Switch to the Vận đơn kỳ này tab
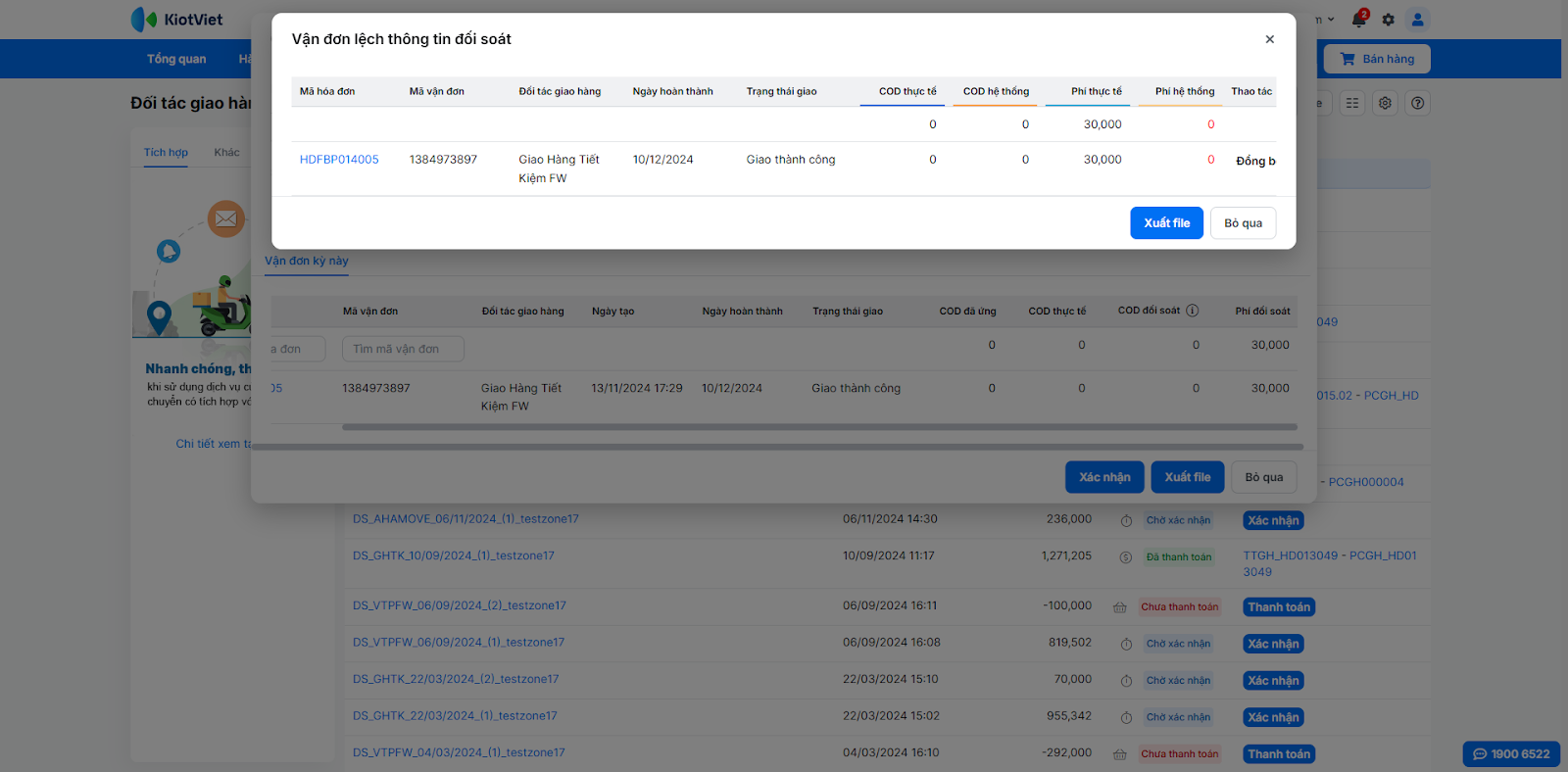This screenshot has height=772, width=1568. coord(307,261)
